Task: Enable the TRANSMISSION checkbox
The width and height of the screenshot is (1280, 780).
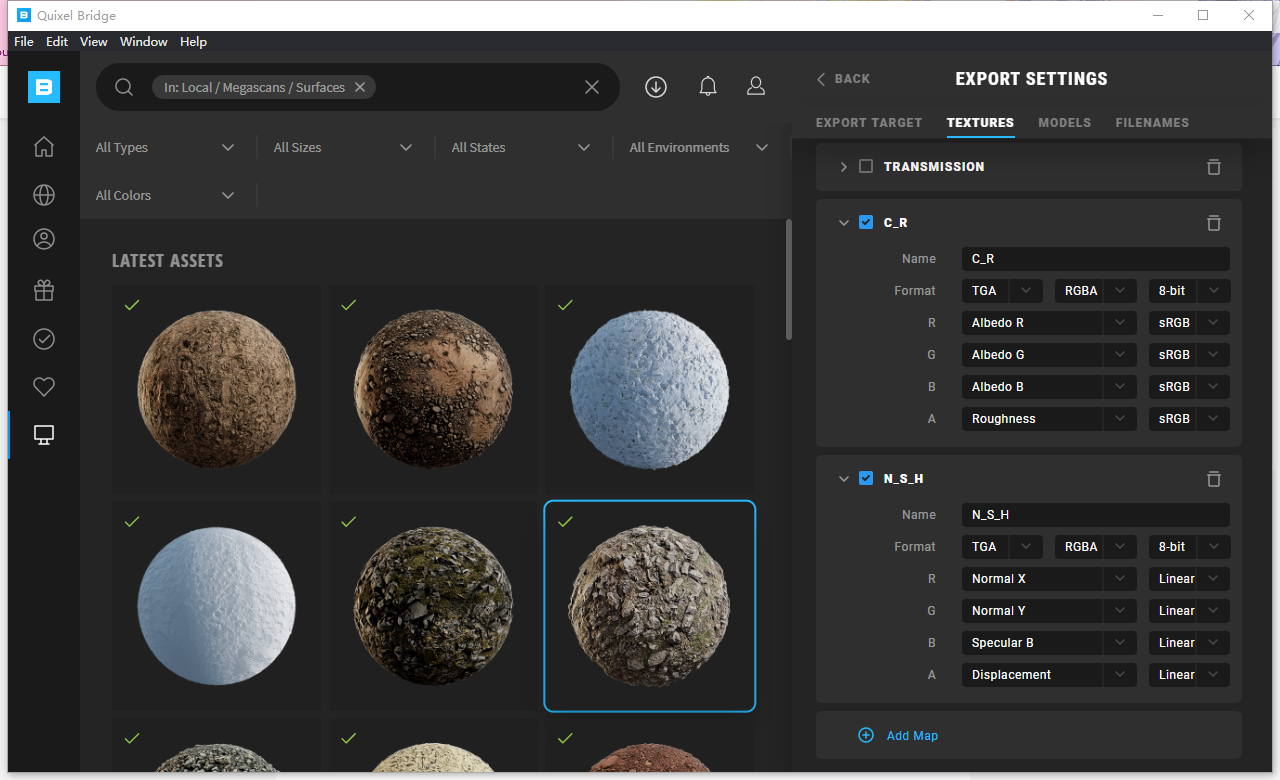Action: 866,167
